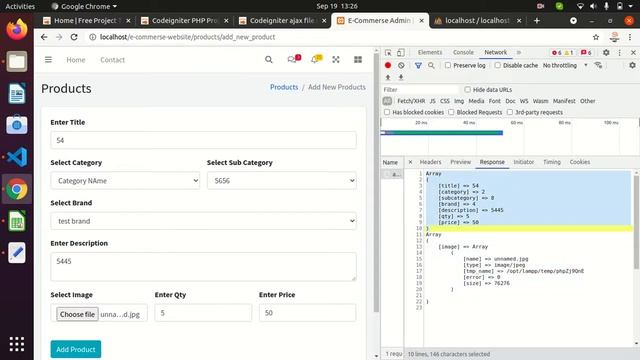This screenshot has height=360, width=640.
Task: Click the Add Product button
Action: coord(76,349)
